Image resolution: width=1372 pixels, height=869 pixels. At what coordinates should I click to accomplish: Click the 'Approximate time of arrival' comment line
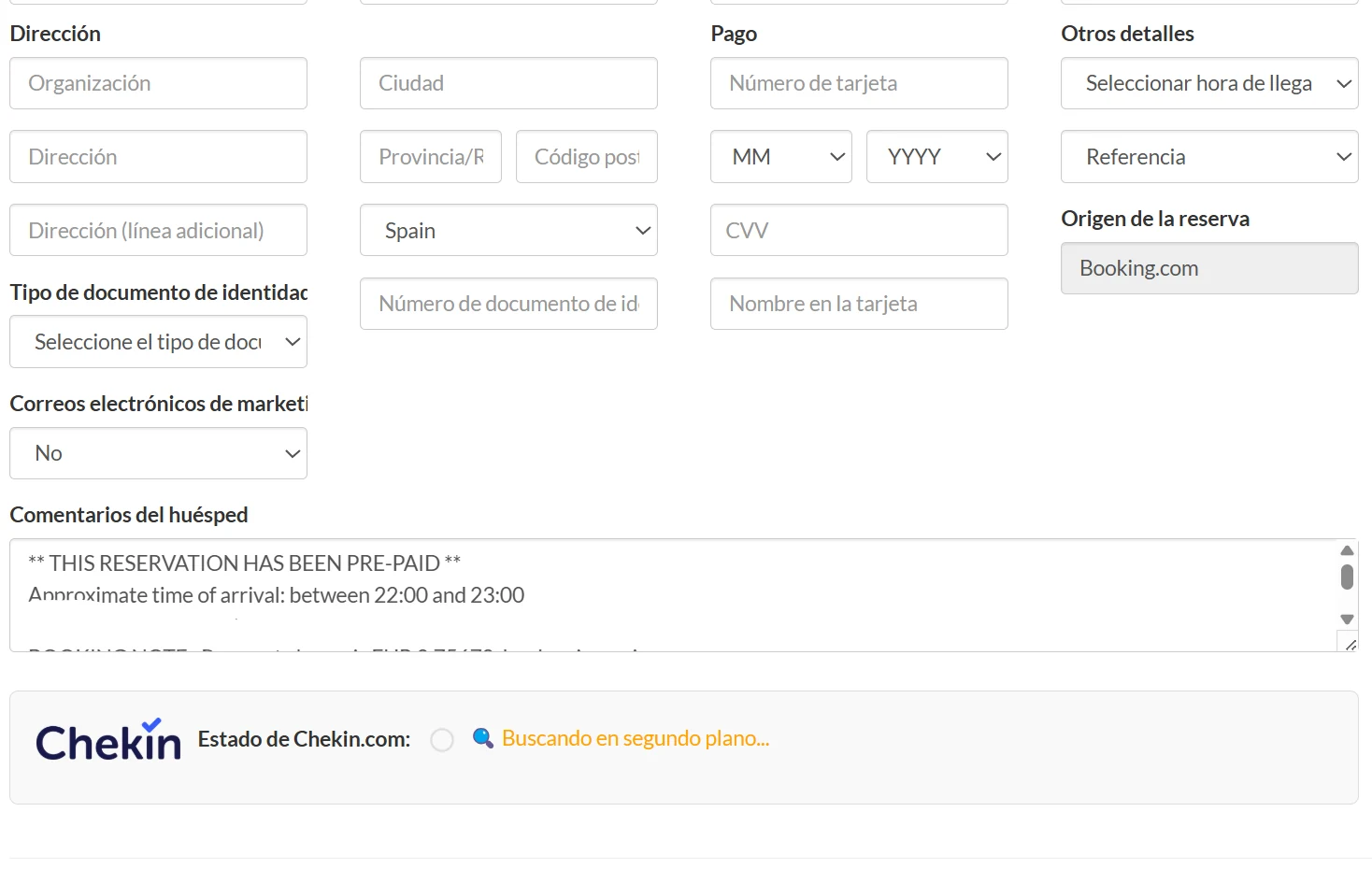(277, 595)
